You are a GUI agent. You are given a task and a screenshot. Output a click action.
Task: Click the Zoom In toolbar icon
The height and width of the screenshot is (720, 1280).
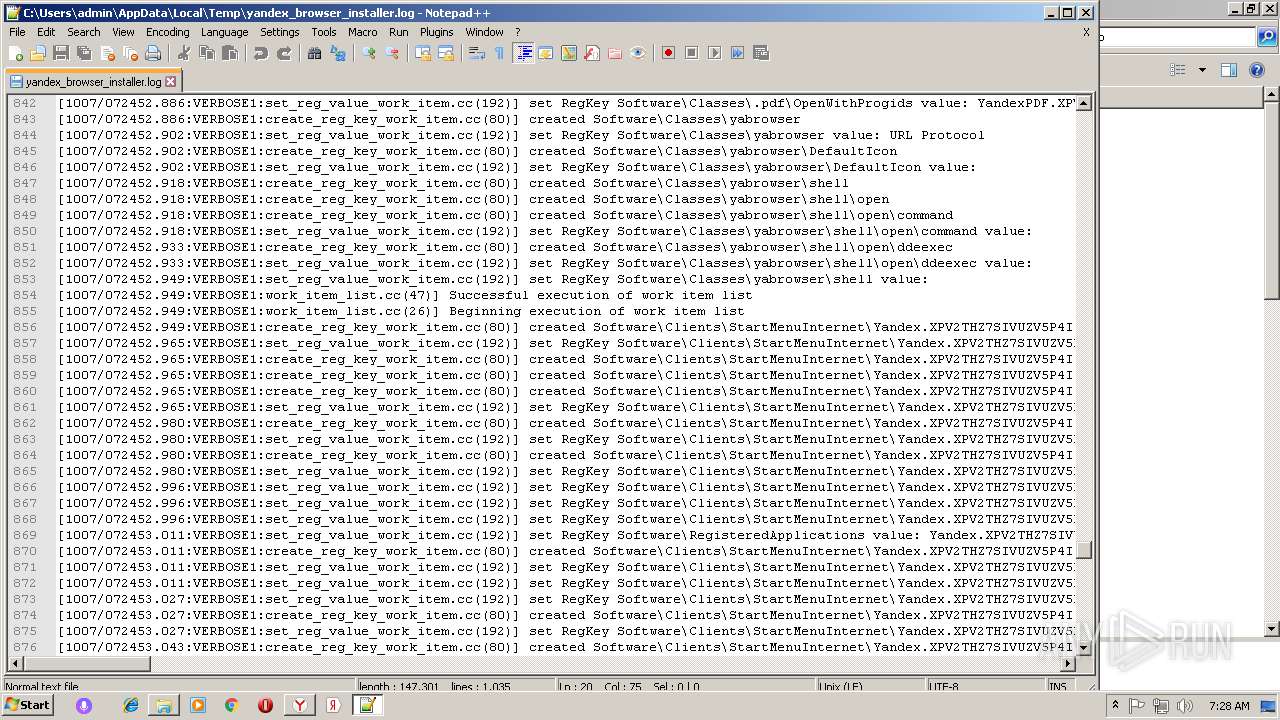[369, 53]
